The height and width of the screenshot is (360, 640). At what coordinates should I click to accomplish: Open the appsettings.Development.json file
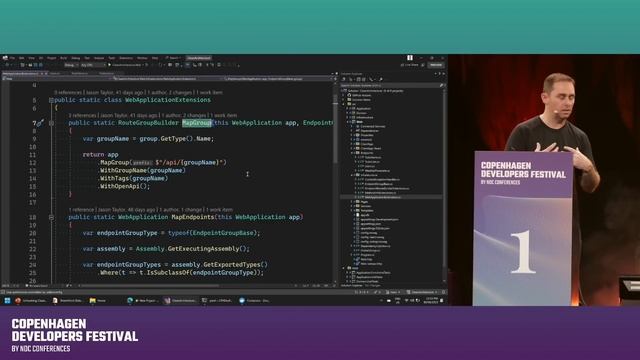[x=379, y=220]
